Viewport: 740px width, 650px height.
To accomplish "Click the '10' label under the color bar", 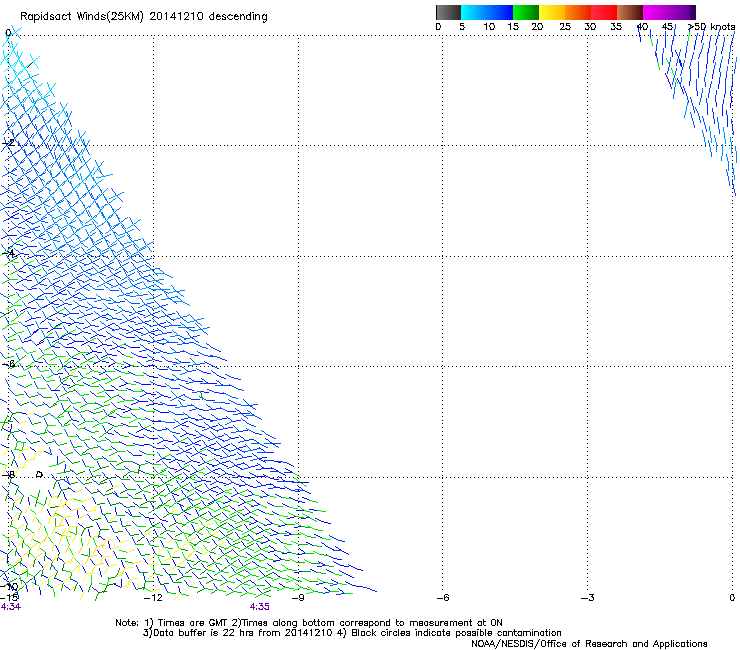I will [489, 27].
